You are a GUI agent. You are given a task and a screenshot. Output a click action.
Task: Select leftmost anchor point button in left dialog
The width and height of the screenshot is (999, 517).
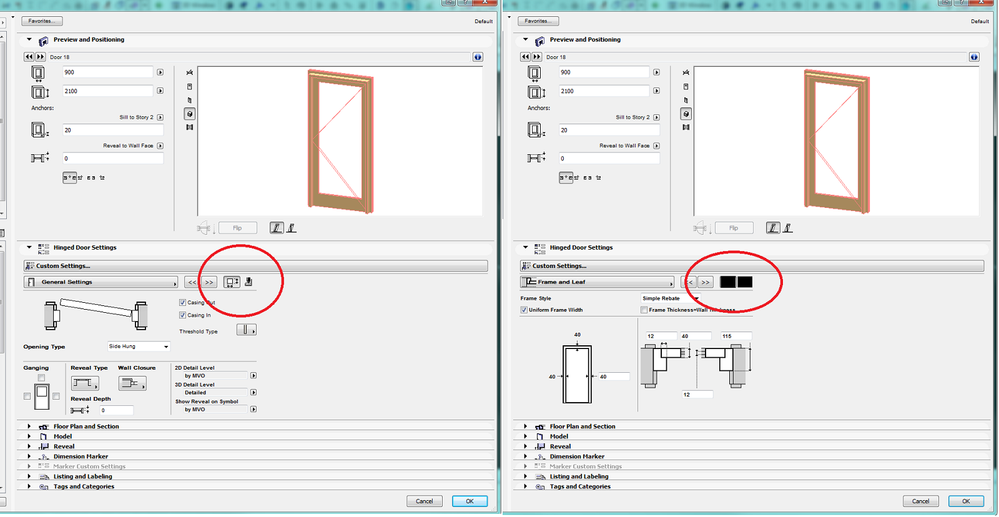coord(69,178)
